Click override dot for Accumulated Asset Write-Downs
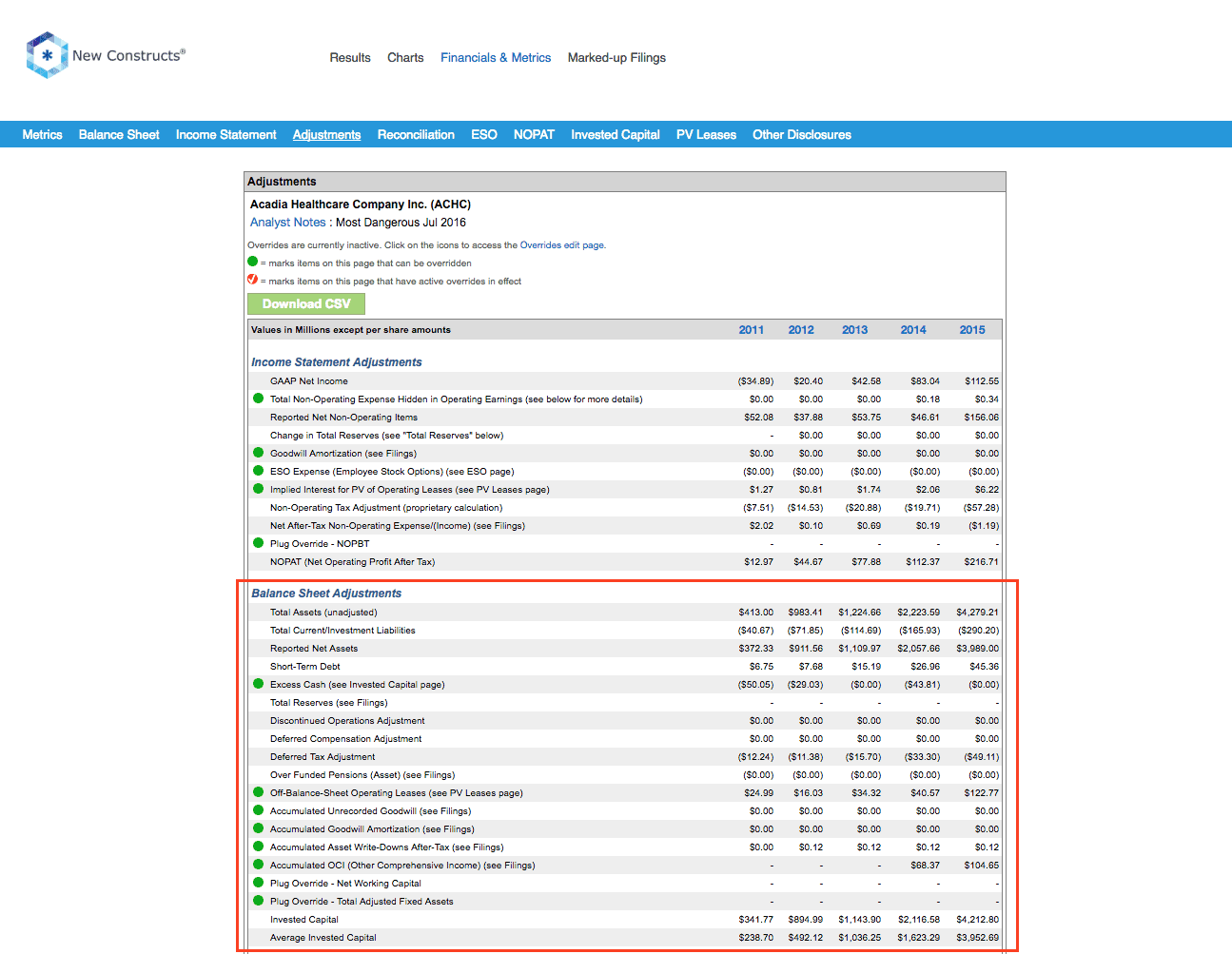Viewport: 1232px width, 954px height. pos(258,847)
